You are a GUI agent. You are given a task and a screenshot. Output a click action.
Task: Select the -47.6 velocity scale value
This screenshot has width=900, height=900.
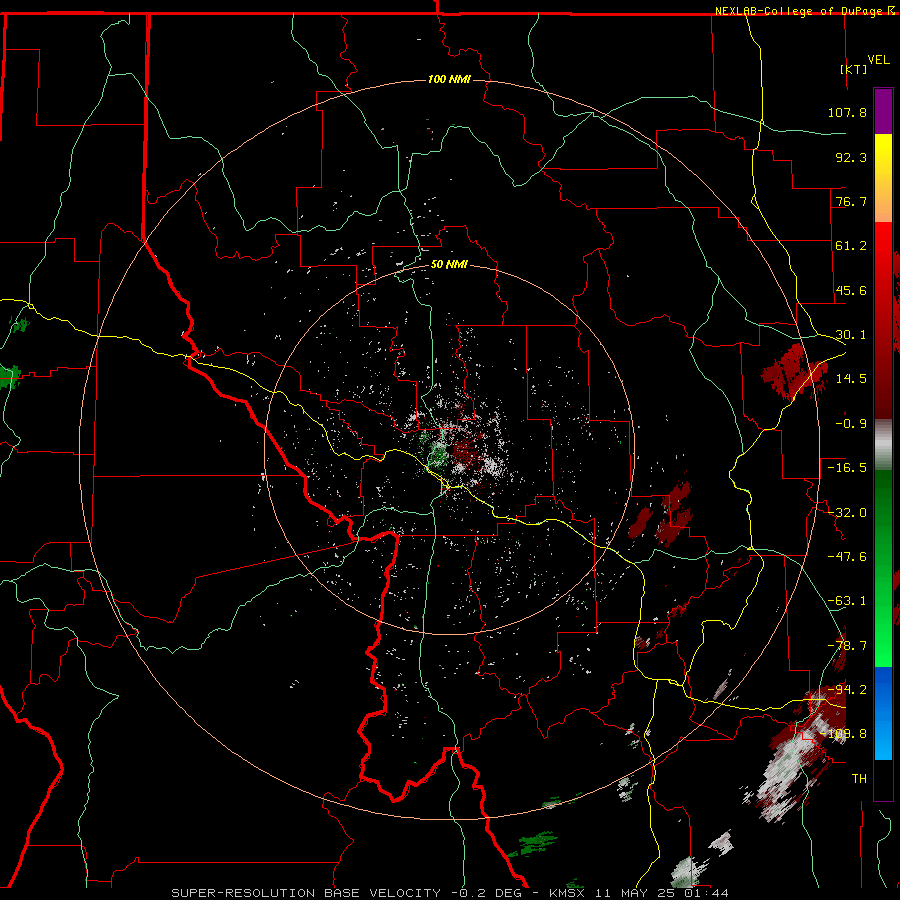(x=847, y=557)
